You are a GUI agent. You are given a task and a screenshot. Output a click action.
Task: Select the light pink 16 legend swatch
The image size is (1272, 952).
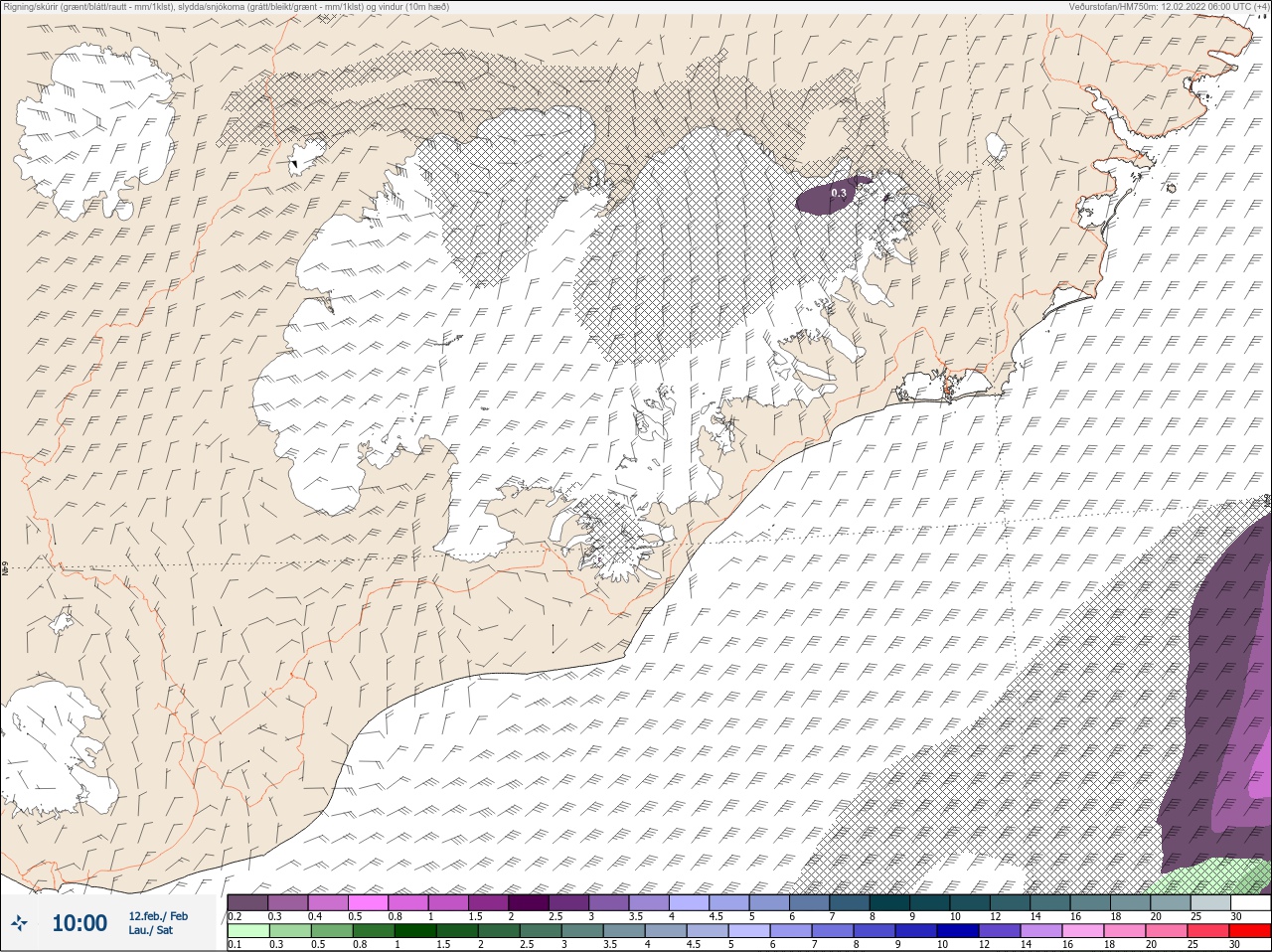pyautogui.click(x=1081, y=931)
